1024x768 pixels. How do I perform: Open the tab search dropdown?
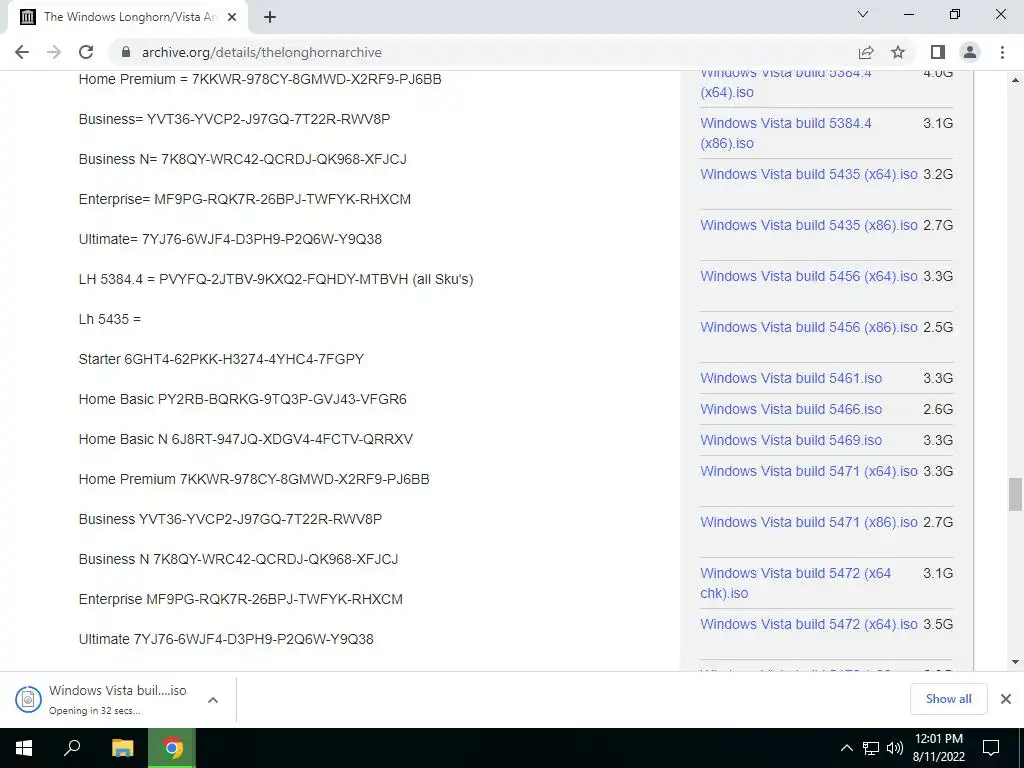863,14
